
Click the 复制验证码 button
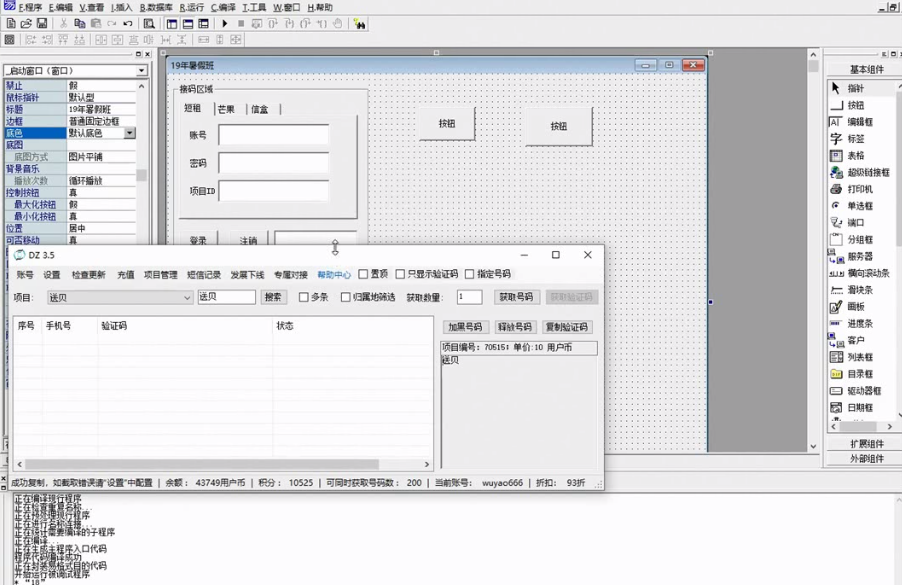(567, 327)
